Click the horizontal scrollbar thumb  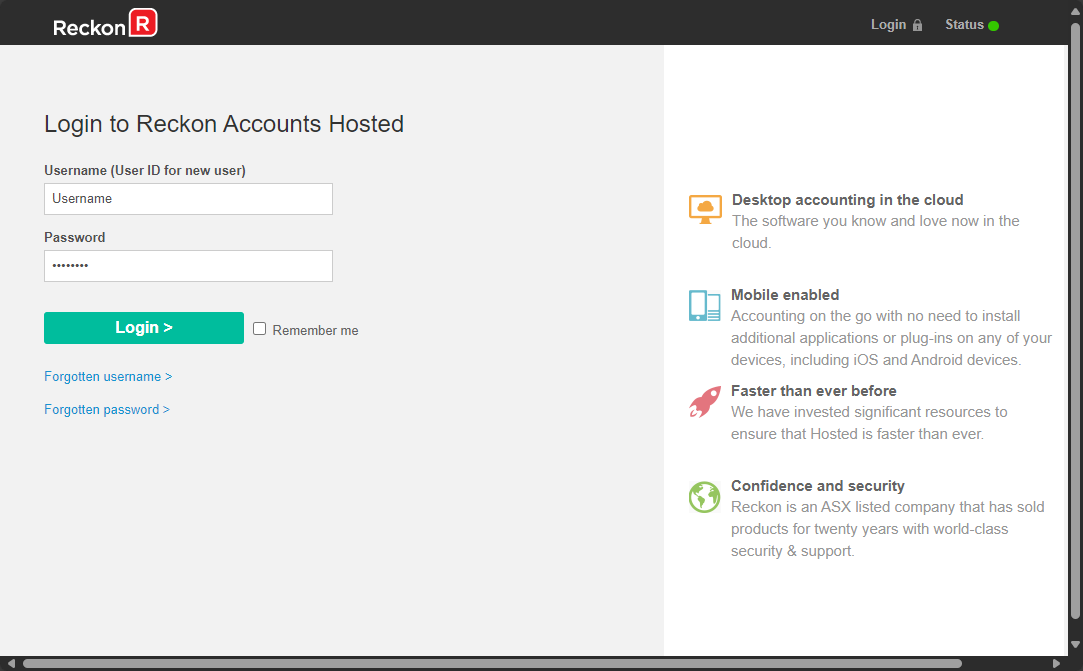pos(492,663)
